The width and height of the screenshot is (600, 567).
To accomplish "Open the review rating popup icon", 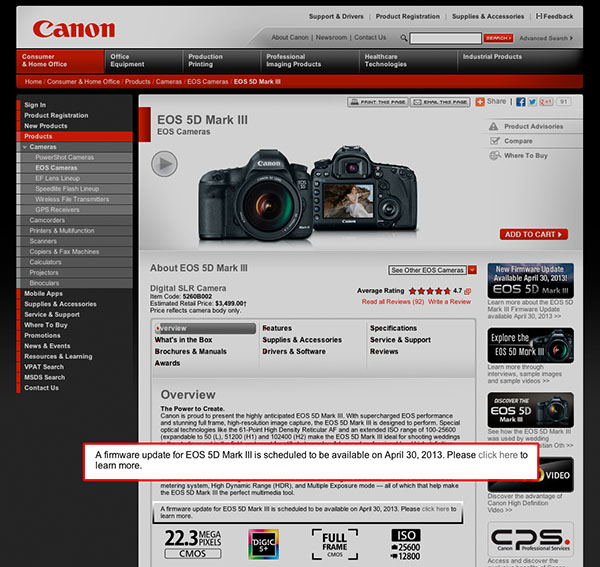I will (x=467, y=291).
